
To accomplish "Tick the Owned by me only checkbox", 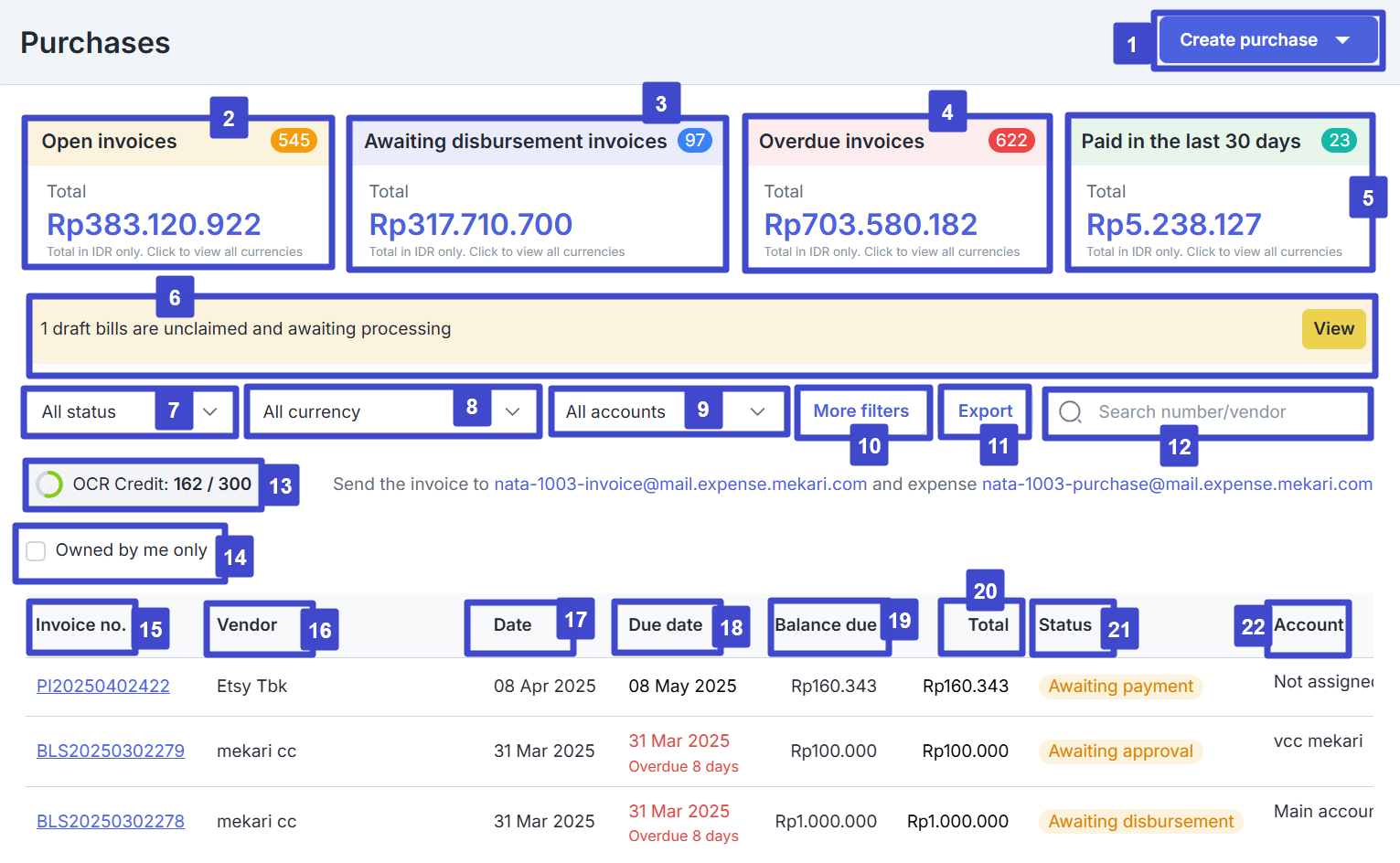I will (x=36, y=550).
